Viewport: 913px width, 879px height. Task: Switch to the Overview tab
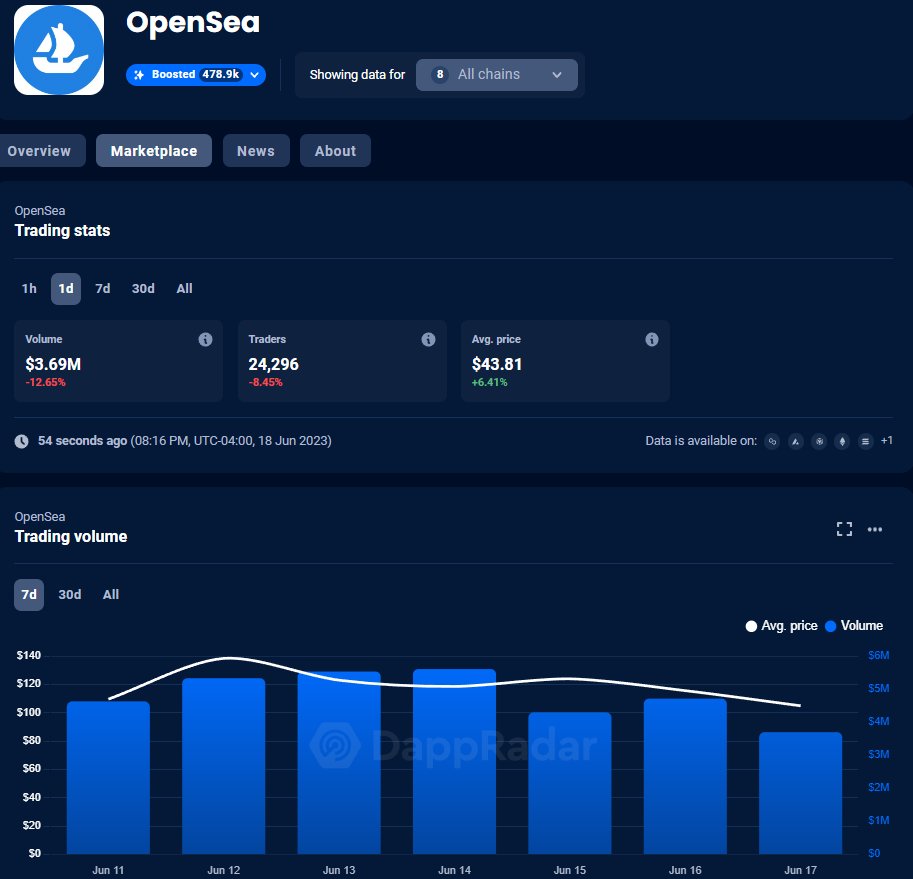coord(39,151)
